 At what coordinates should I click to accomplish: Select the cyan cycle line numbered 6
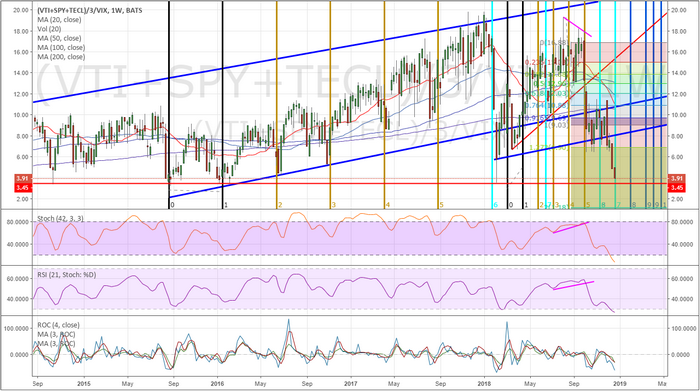(x=492, y=105)
